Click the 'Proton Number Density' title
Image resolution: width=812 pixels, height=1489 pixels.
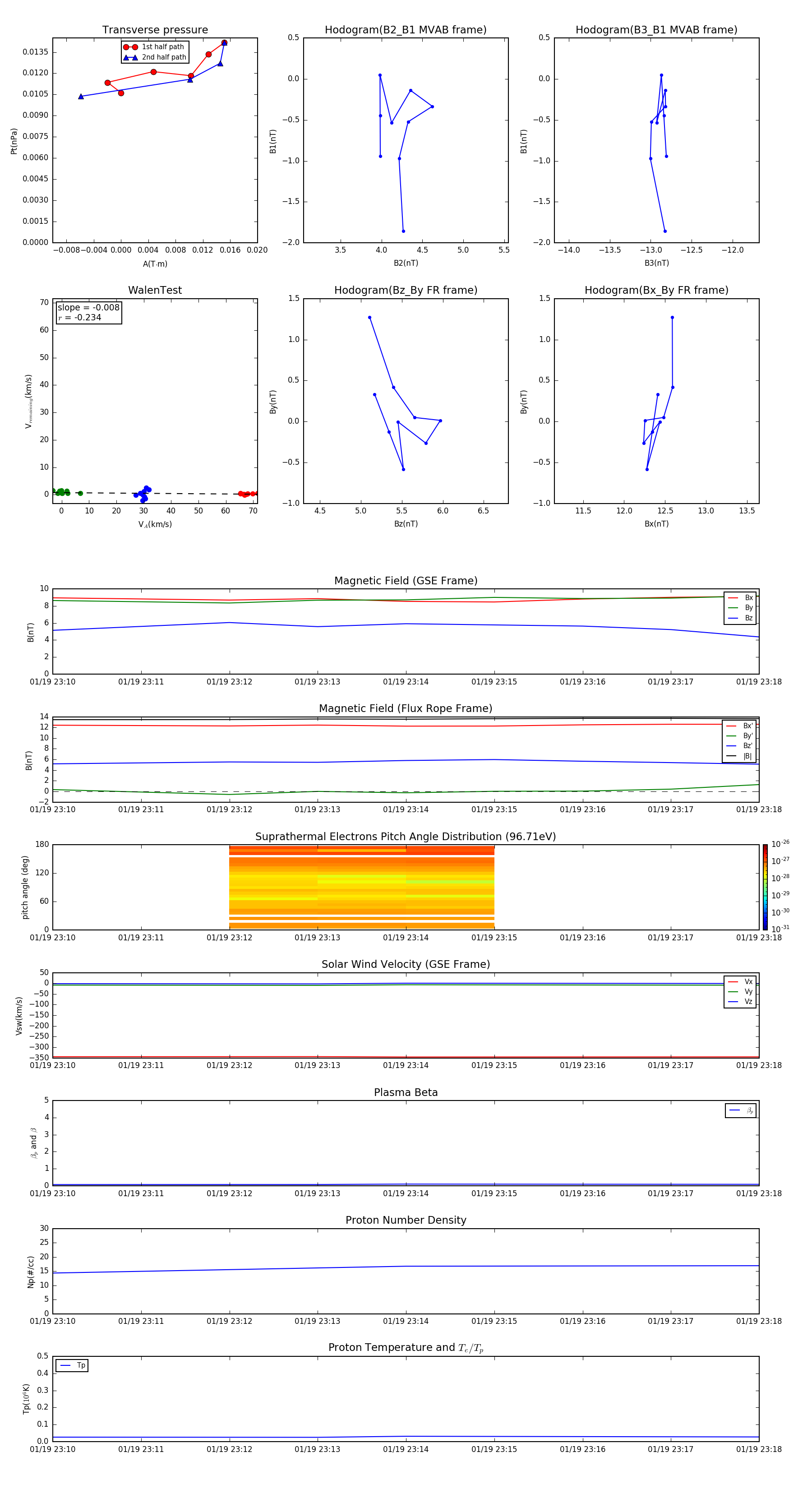pyautogui.click(x=406, y=1220)
